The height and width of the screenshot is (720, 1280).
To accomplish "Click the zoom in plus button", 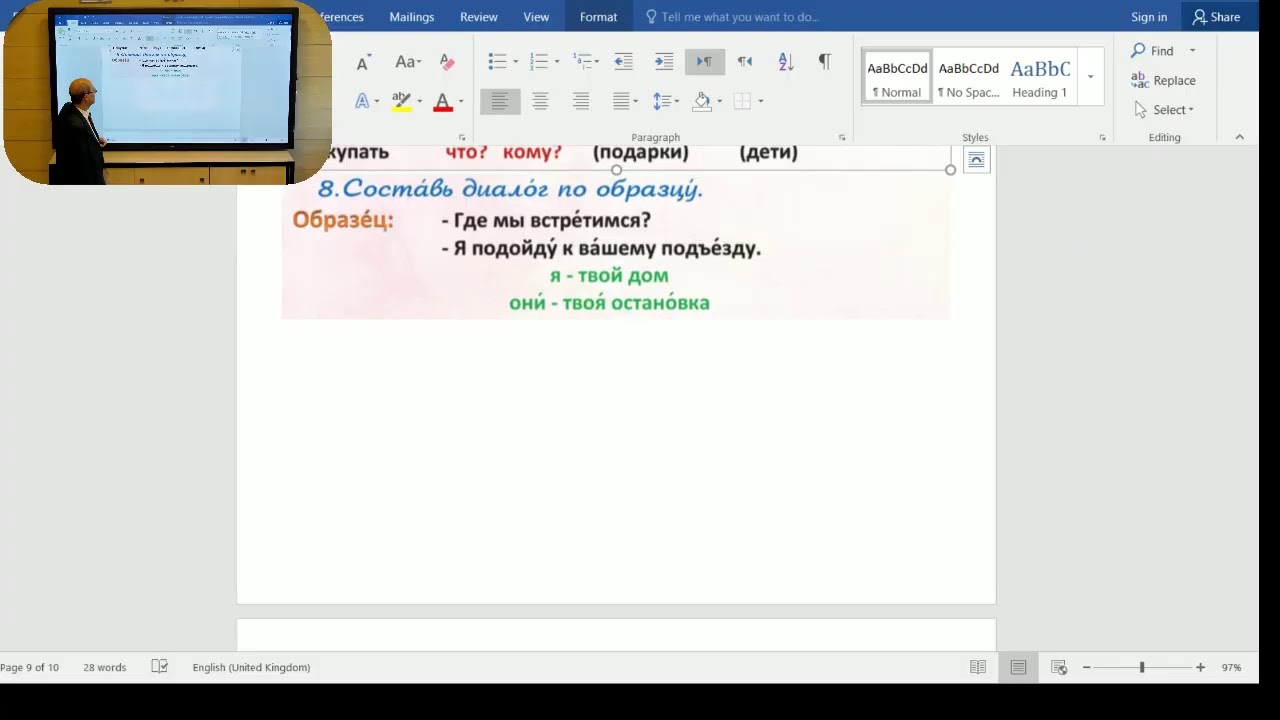I will click(1200, 667).
